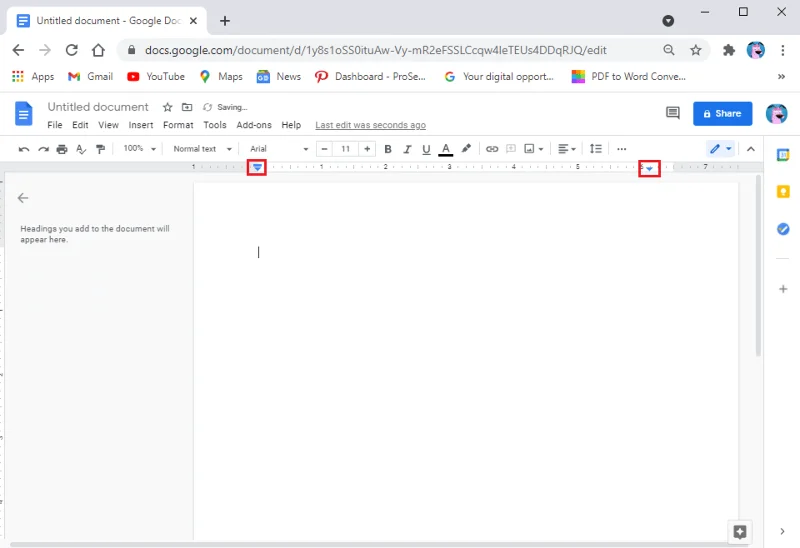
Task: Open Google Keep side panel
Action: [x=783, y=191]
